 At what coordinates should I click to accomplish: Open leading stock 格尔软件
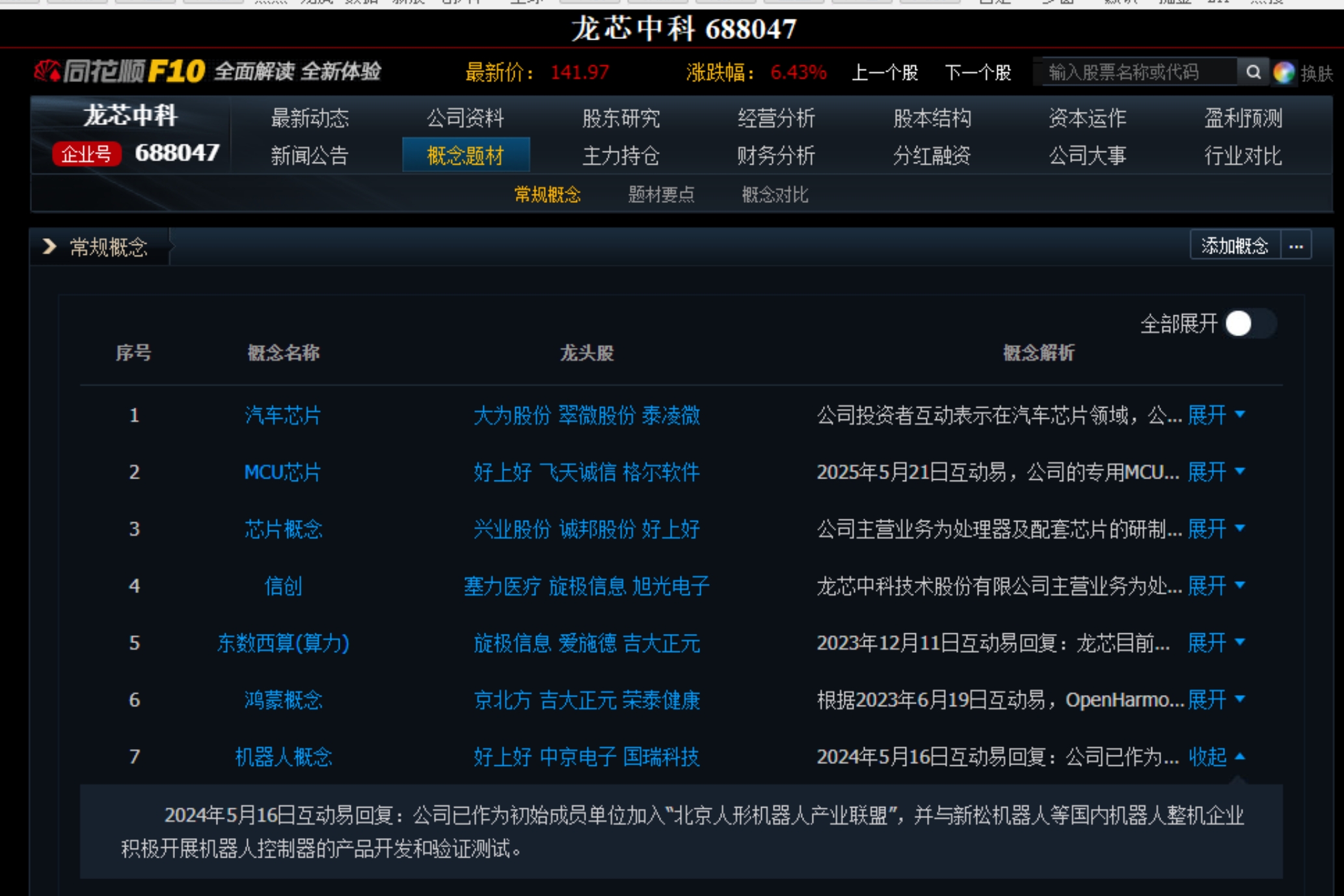pyautogui.click(x=661, y=471)
